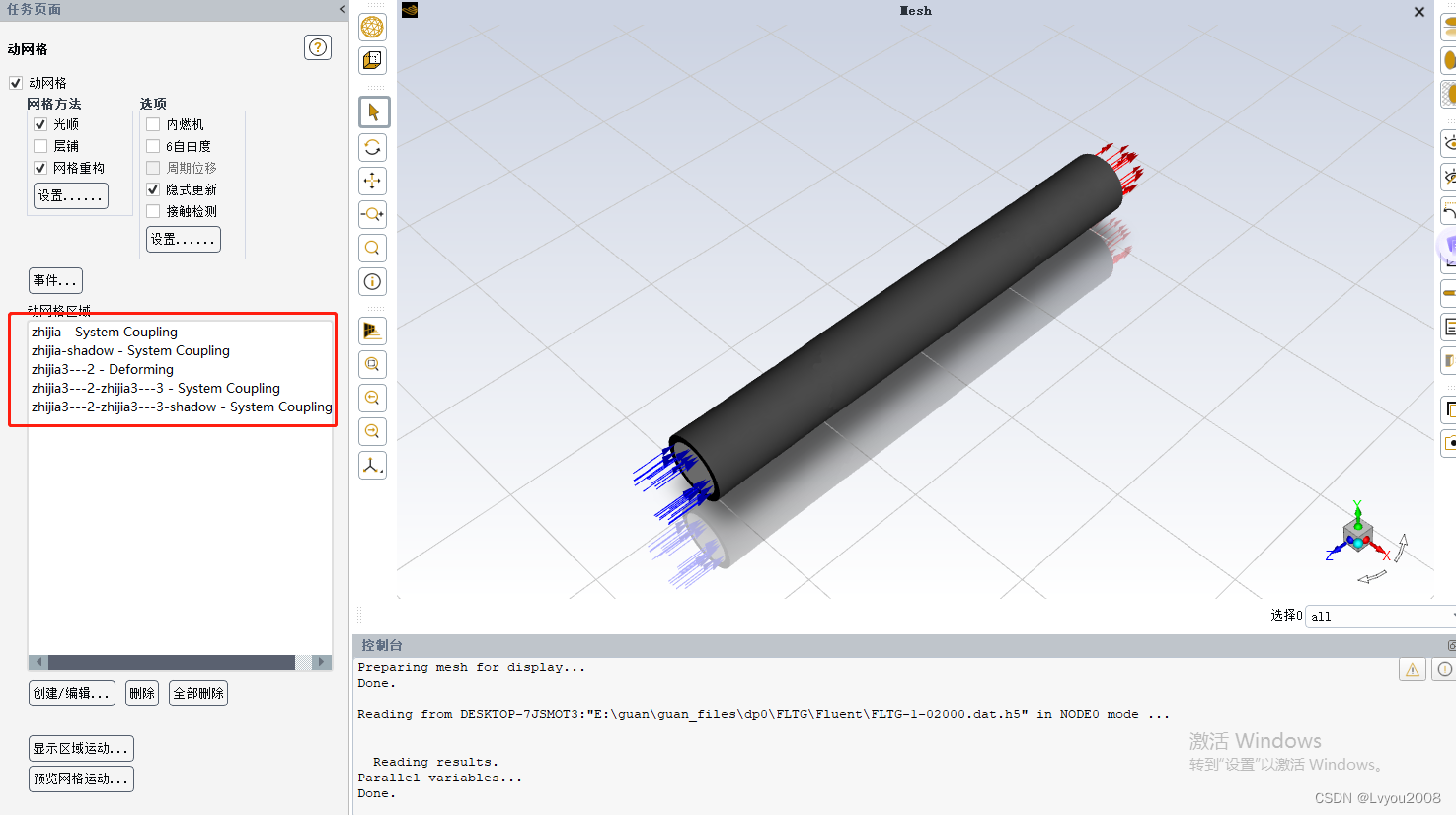This screenshot has height=815, width=1456.
Task: Uncheck the 光顺 smoothing checkbox
Action: 40,124
